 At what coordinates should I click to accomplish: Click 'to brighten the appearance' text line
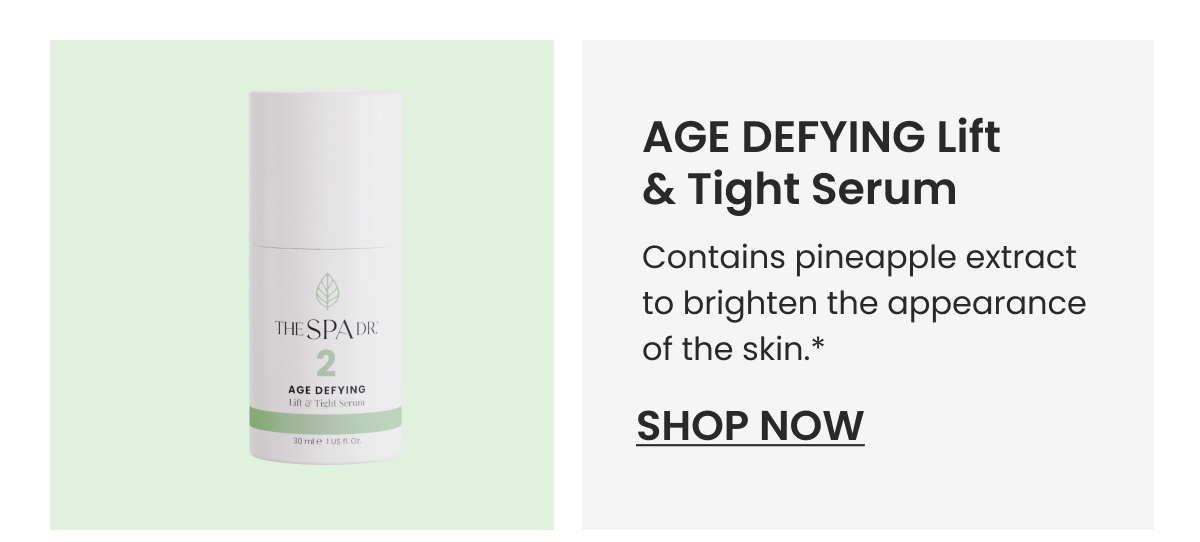tap(864, 304)
